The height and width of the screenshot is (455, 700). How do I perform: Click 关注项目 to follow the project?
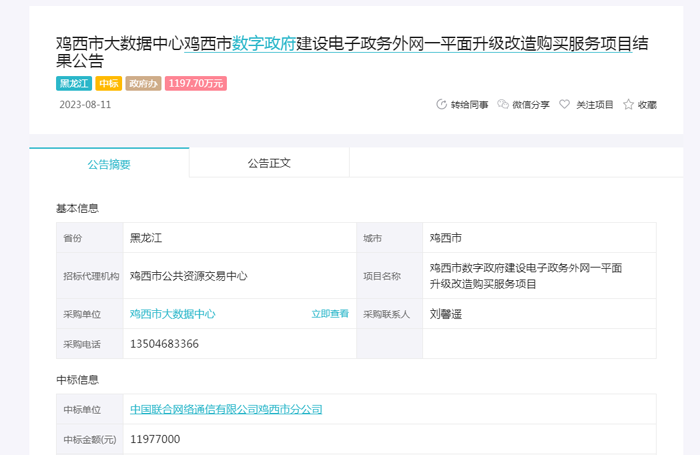pyautogui.click(x=595, y=105)
